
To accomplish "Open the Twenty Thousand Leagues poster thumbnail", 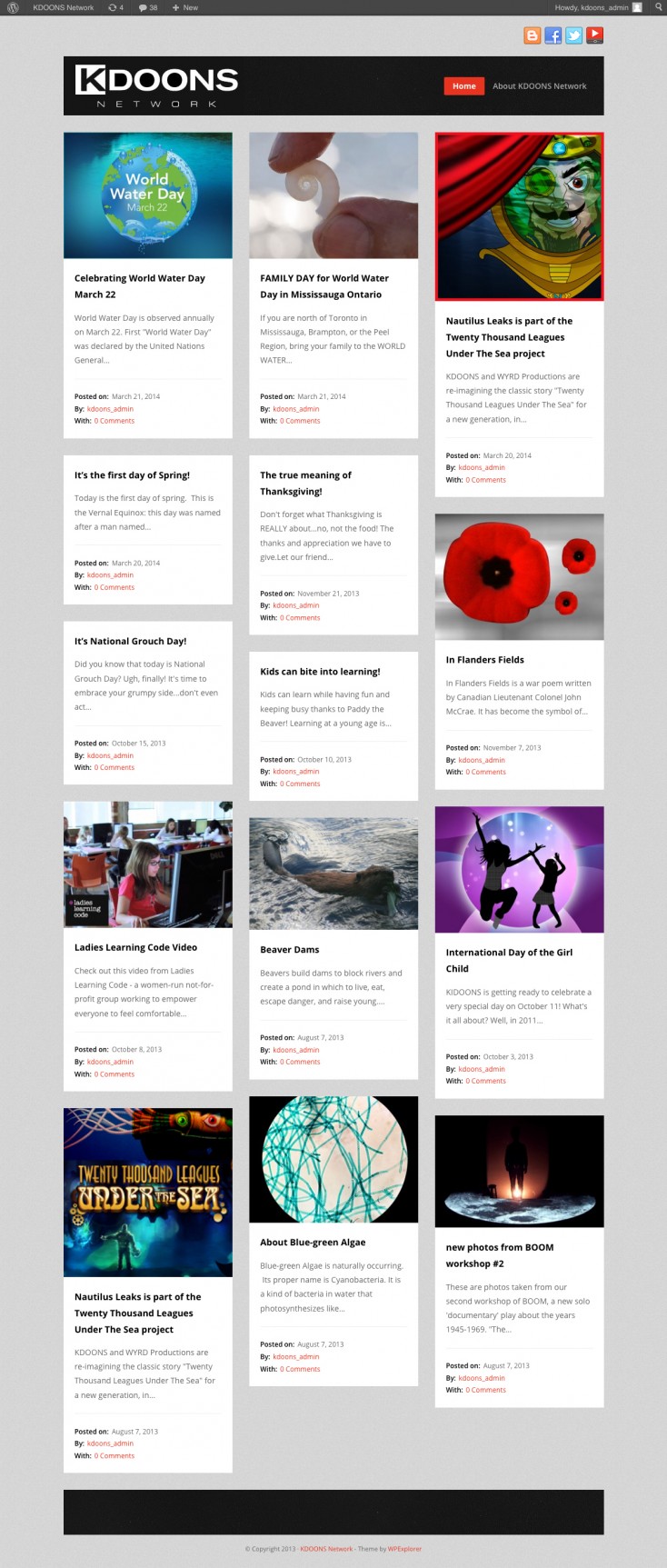I will (147, 1192).
